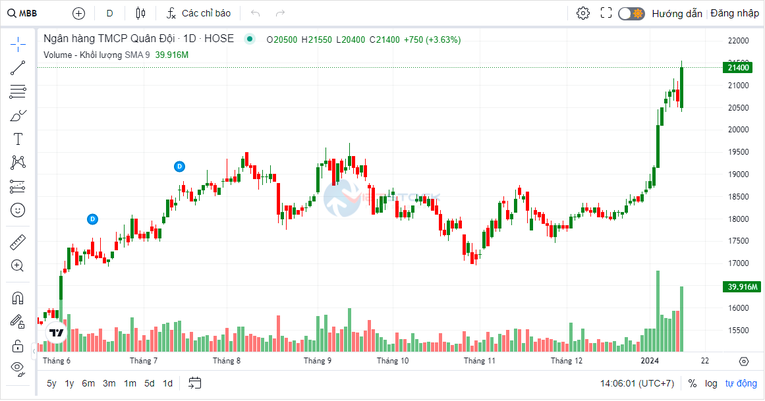
Task: Change the D timeframe interval
Action: pyautogui.click(x=110, y=13)
